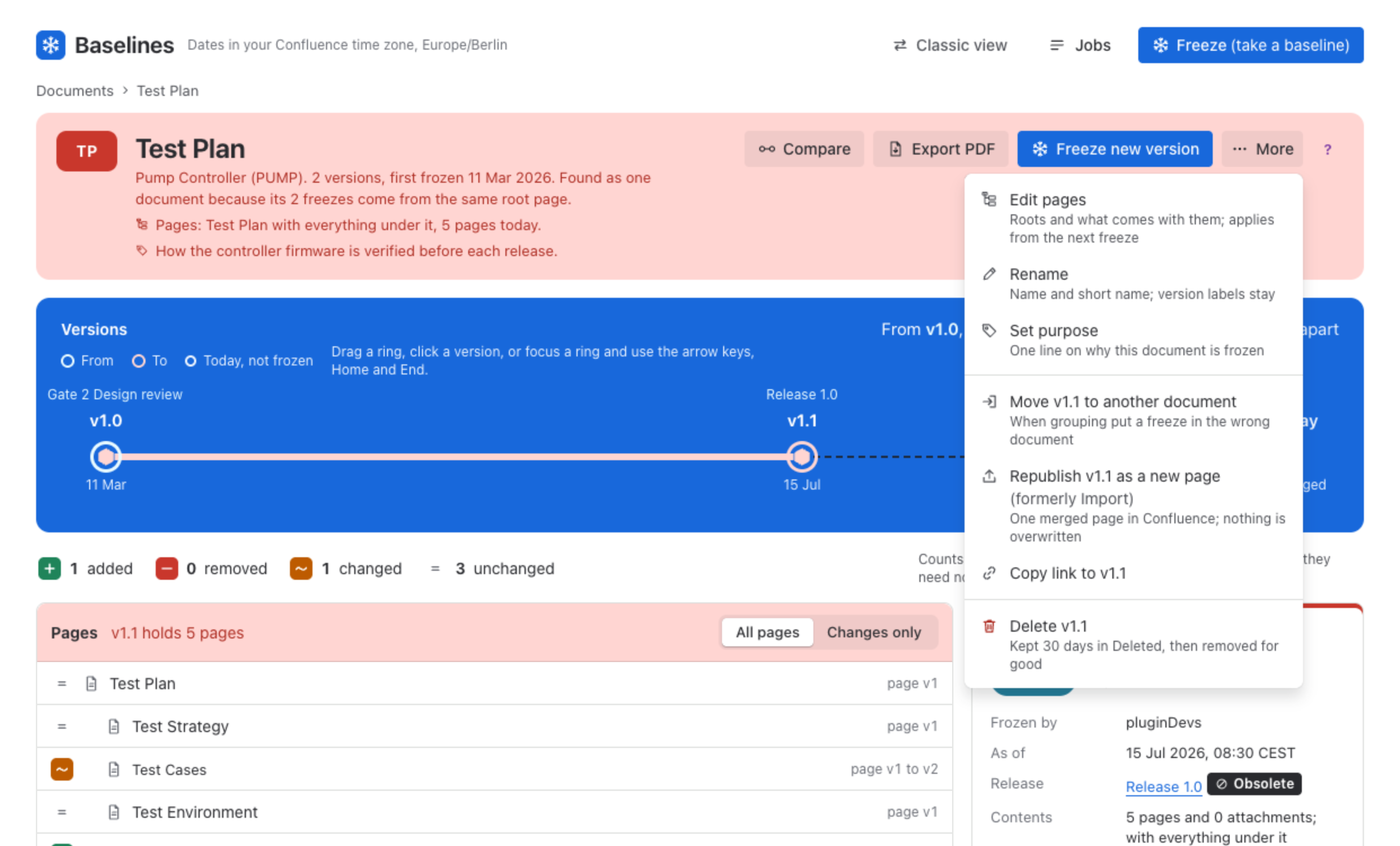Click the Obsolete status badge

(x=1254, y=783)
